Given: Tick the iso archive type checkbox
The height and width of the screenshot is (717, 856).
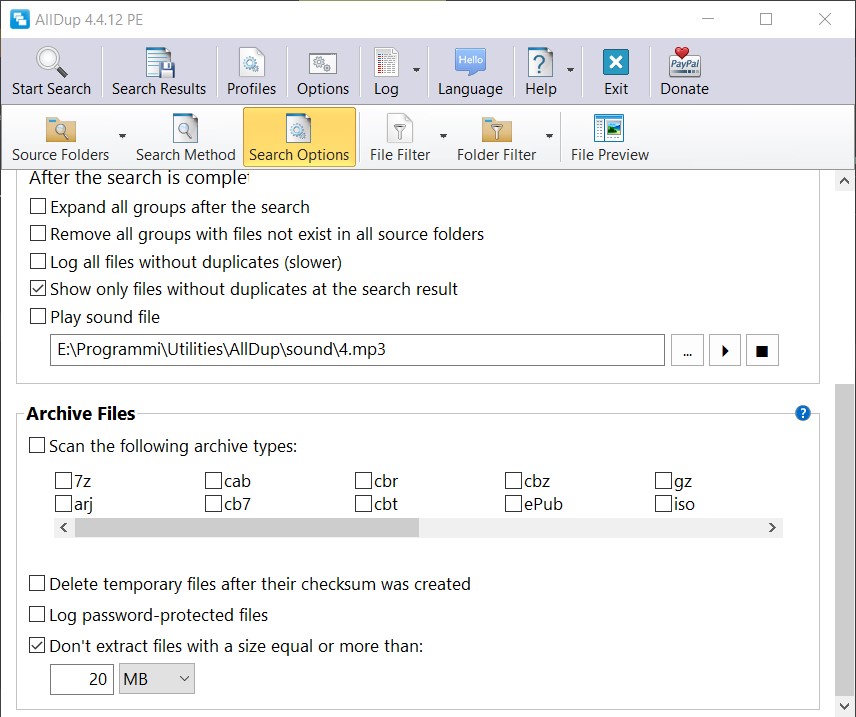Looking at the screenshot, I should tap(663, 503).
